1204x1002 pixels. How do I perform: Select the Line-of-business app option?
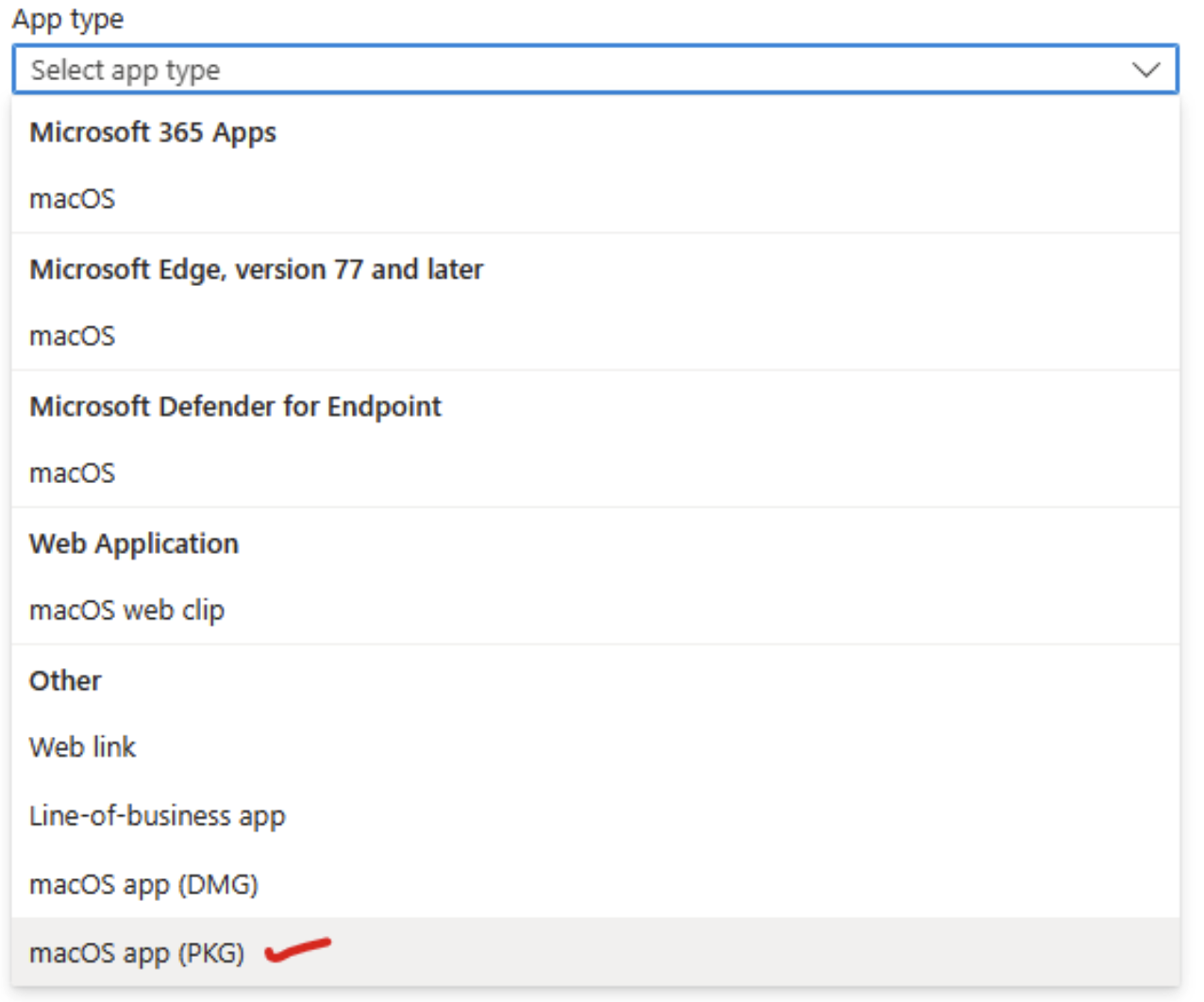[x=595, y=815]
